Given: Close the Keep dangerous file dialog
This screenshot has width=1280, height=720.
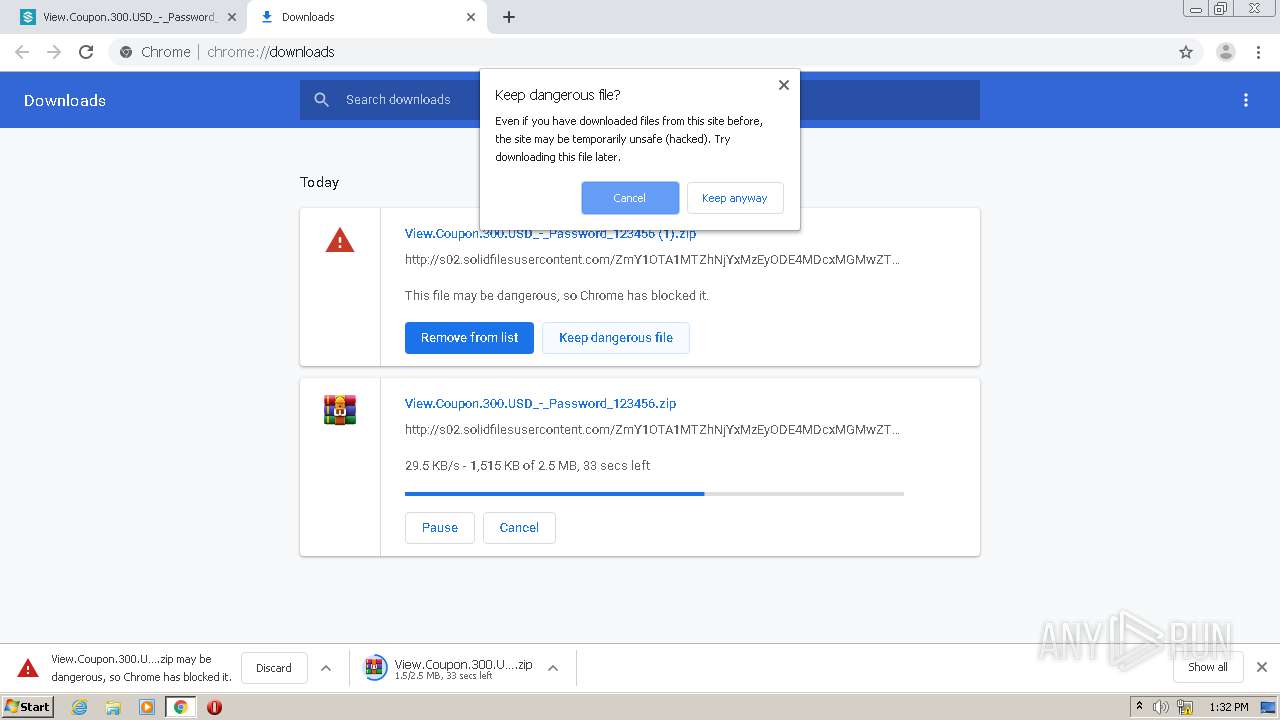Looking at the screenshot, I should pyautogui.click(x=784, y=85).
